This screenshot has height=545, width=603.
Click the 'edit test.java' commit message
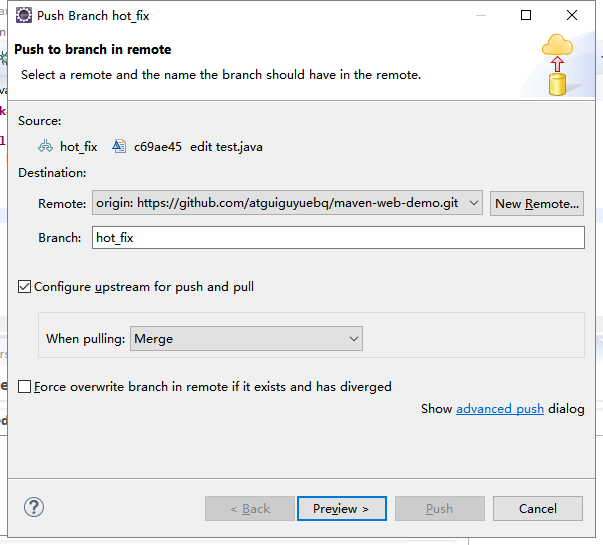(x=226, y=147)
